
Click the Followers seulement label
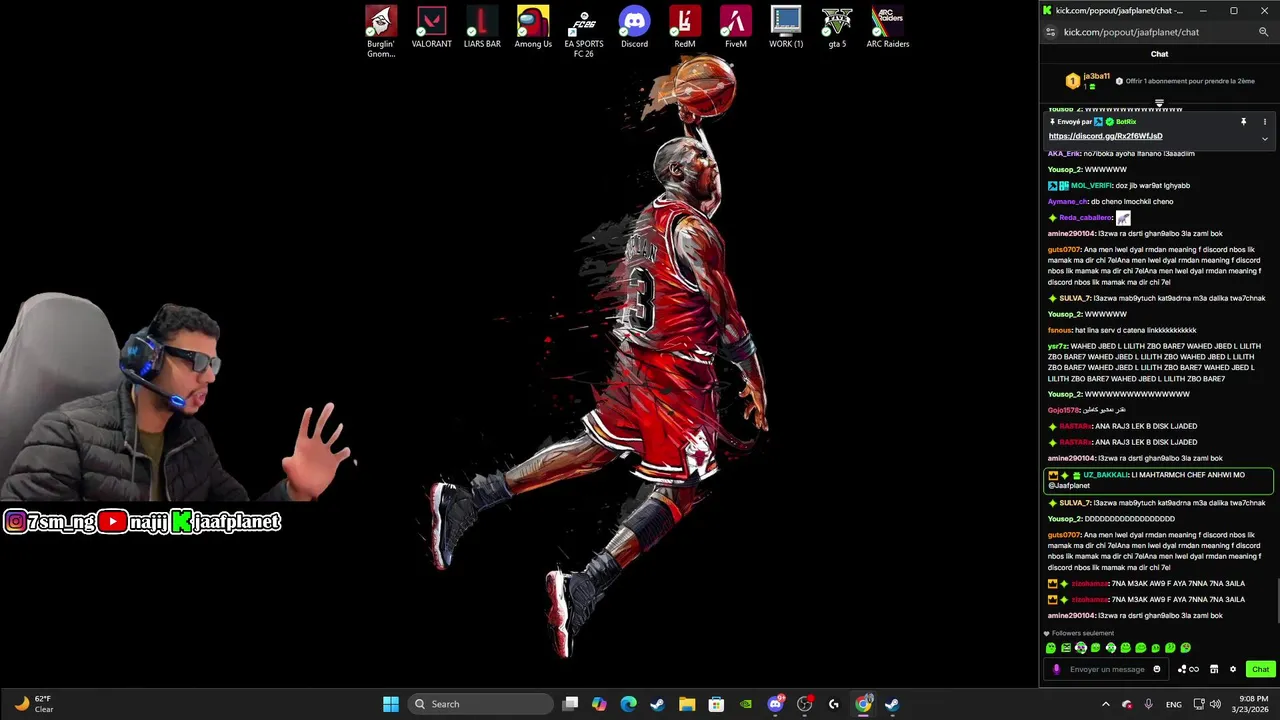click(x=1082, y=633)
